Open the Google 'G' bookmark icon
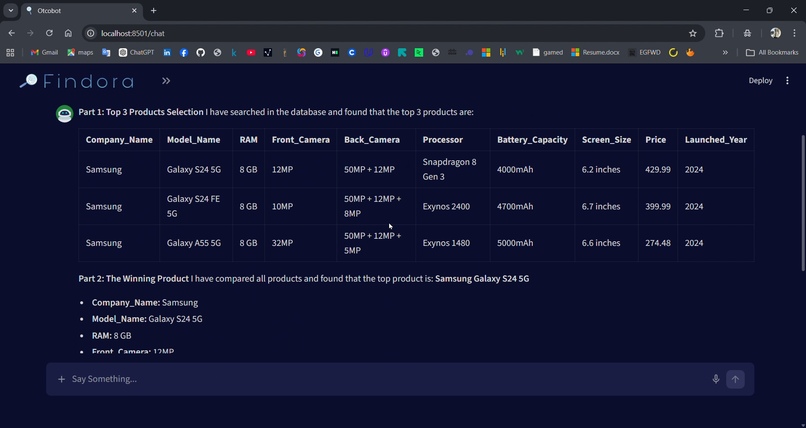806x428 pixels. 318,52
